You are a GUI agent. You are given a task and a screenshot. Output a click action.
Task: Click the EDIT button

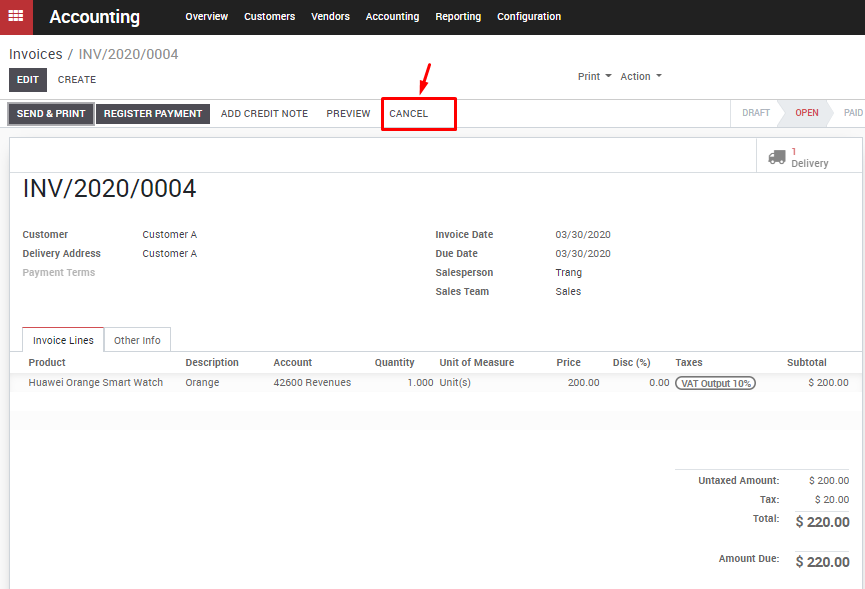[x=28, y=80]
